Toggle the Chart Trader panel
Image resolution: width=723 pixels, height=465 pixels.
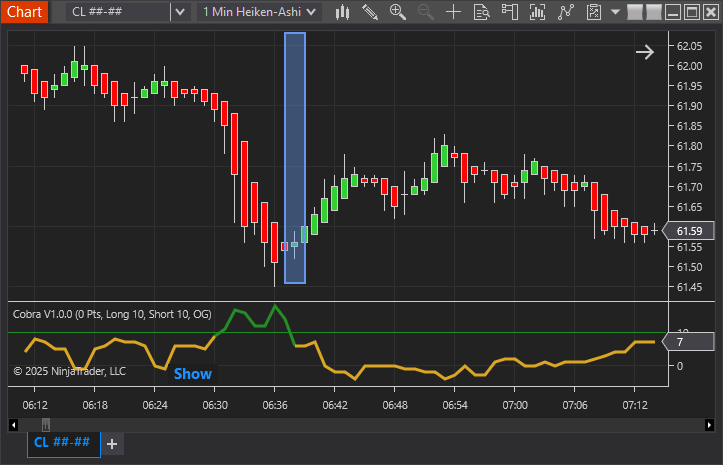[x=510, y=12]
